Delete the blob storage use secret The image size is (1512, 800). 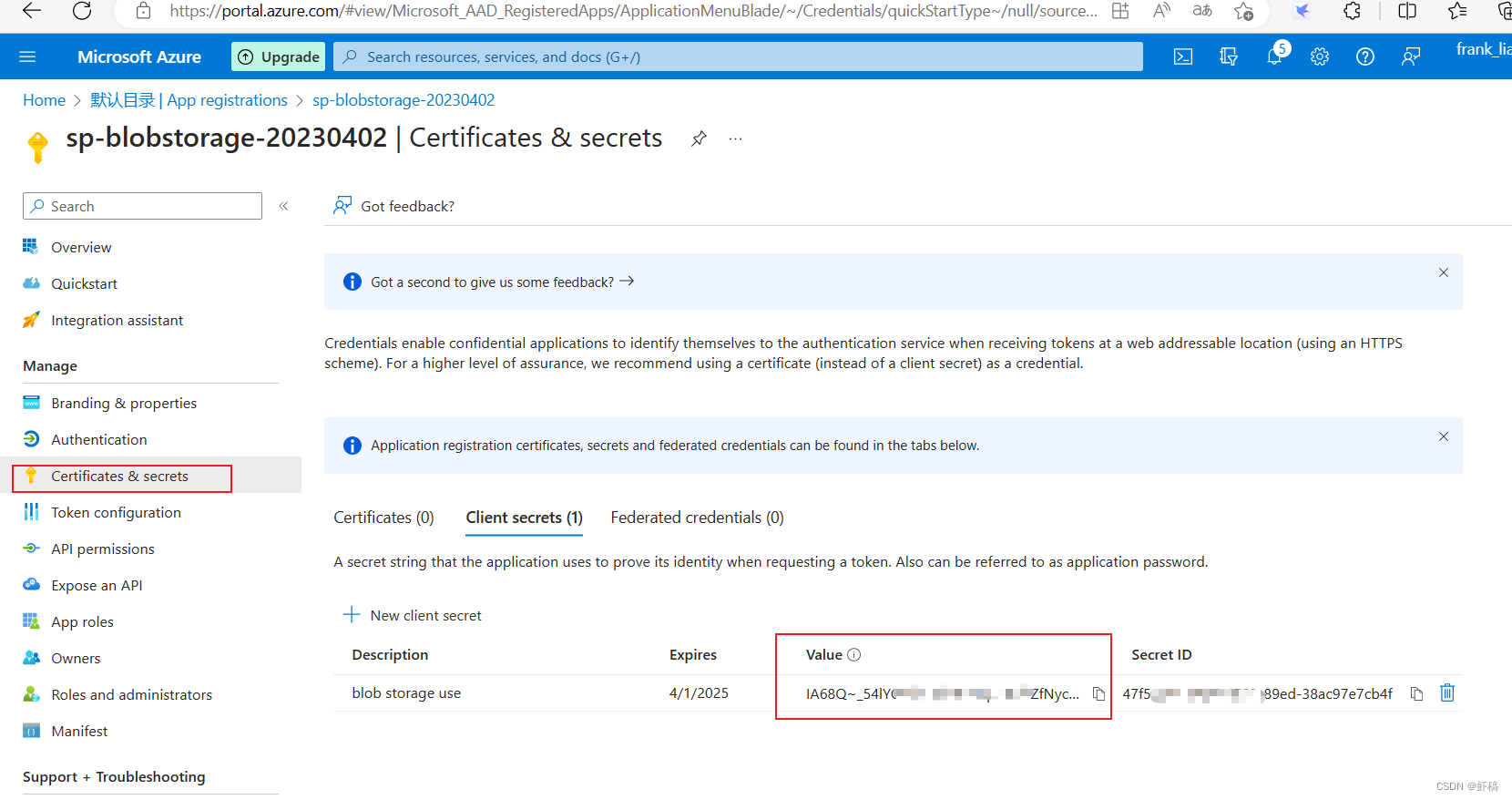[x=1447, y=693]
